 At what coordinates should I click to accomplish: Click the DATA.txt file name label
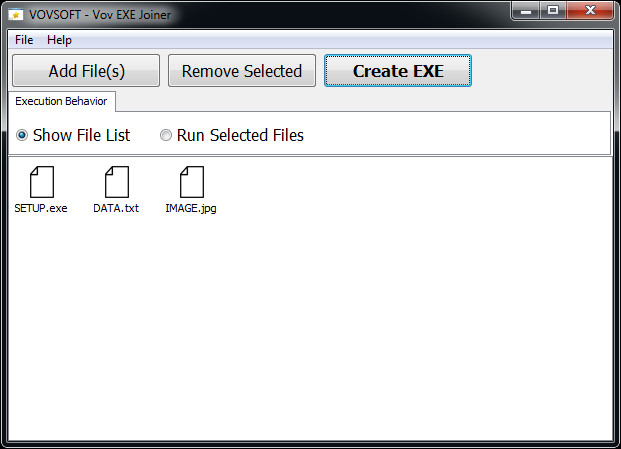tap(116, 208)
